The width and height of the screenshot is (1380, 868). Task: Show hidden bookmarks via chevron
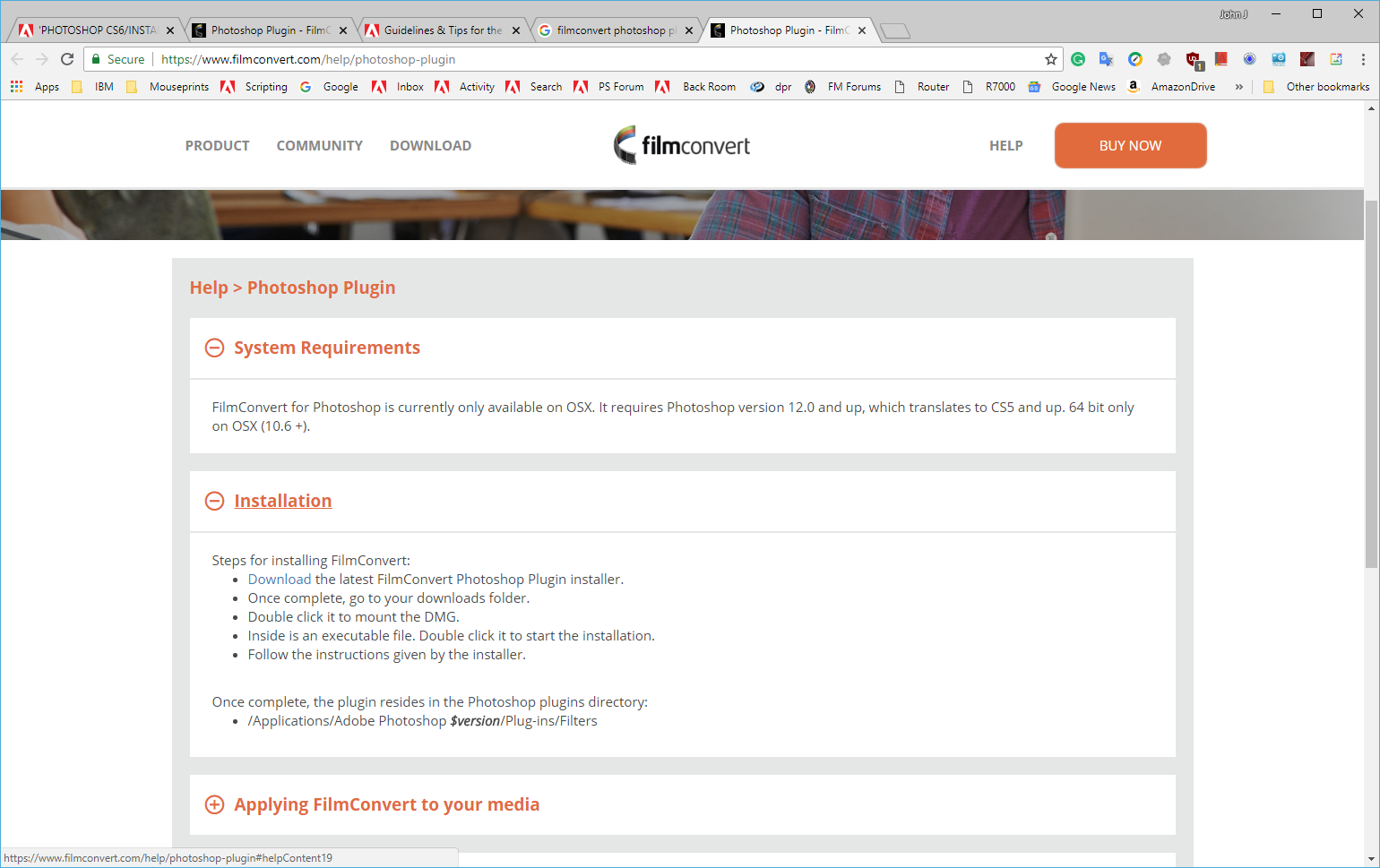coord(1239,87)
